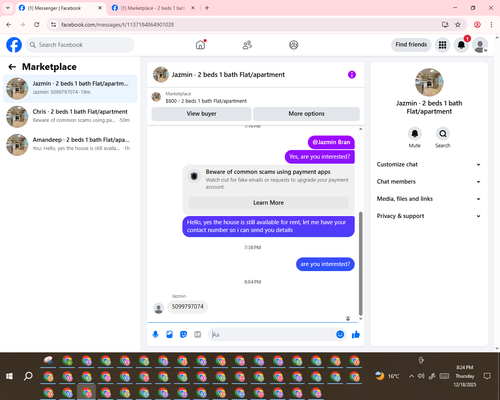Screen dimensions: 500x400
Task: Click the Mute bell icon in side panel
Action: click(x=415, y=134)
